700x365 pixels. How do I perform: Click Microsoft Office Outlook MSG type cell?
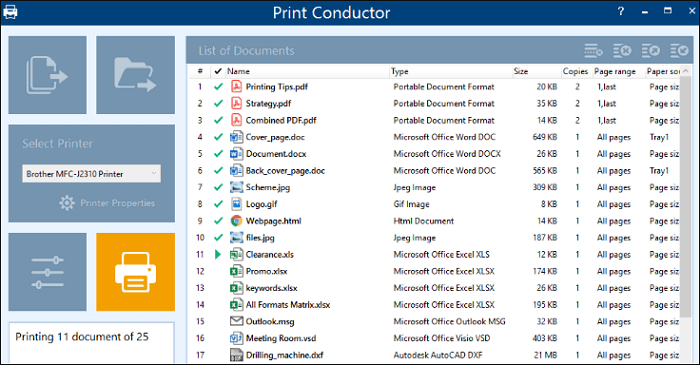[449, 321]
